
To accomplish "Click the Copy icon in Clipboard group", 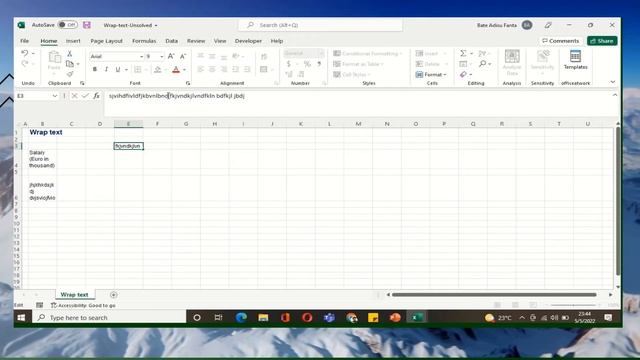I will coord(70,64).
